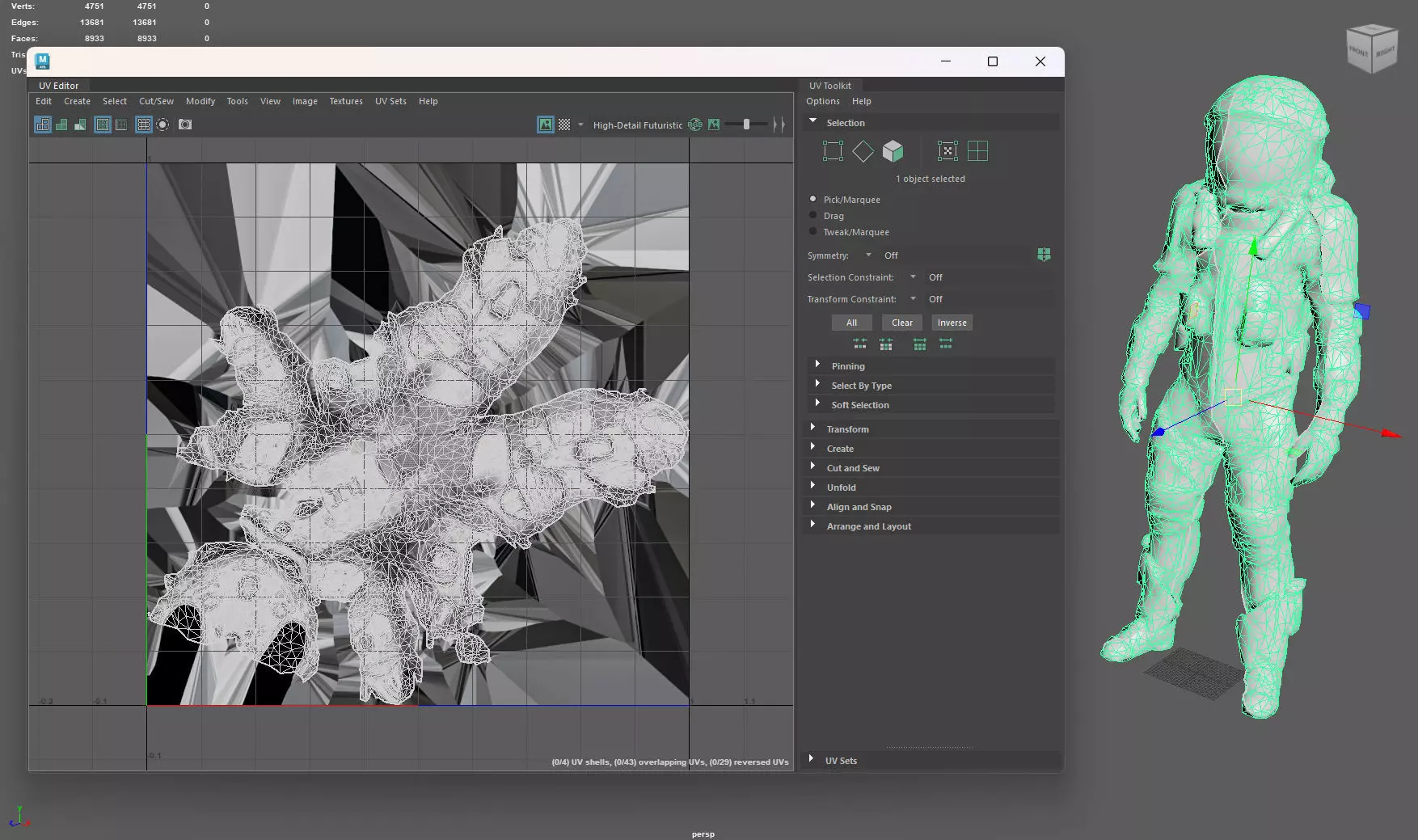Select the Drag radio button
Image resolution: width=1418 pixels, height=840 pixels.
point(813,215)
